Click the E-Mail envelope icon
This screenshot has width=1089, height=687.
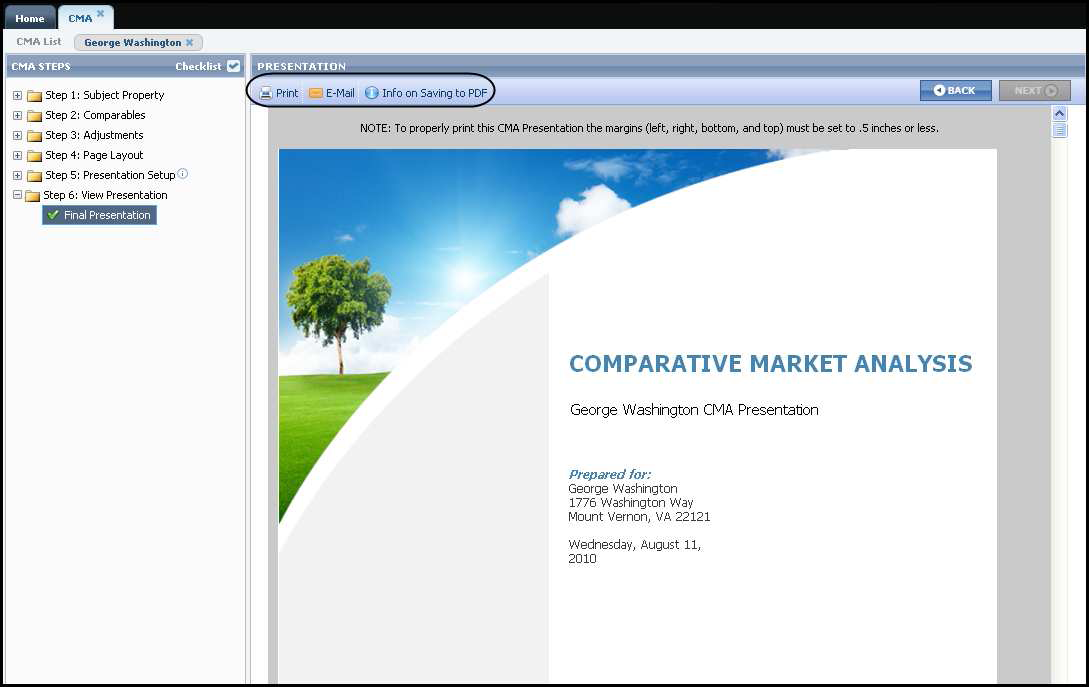[316, 93]
